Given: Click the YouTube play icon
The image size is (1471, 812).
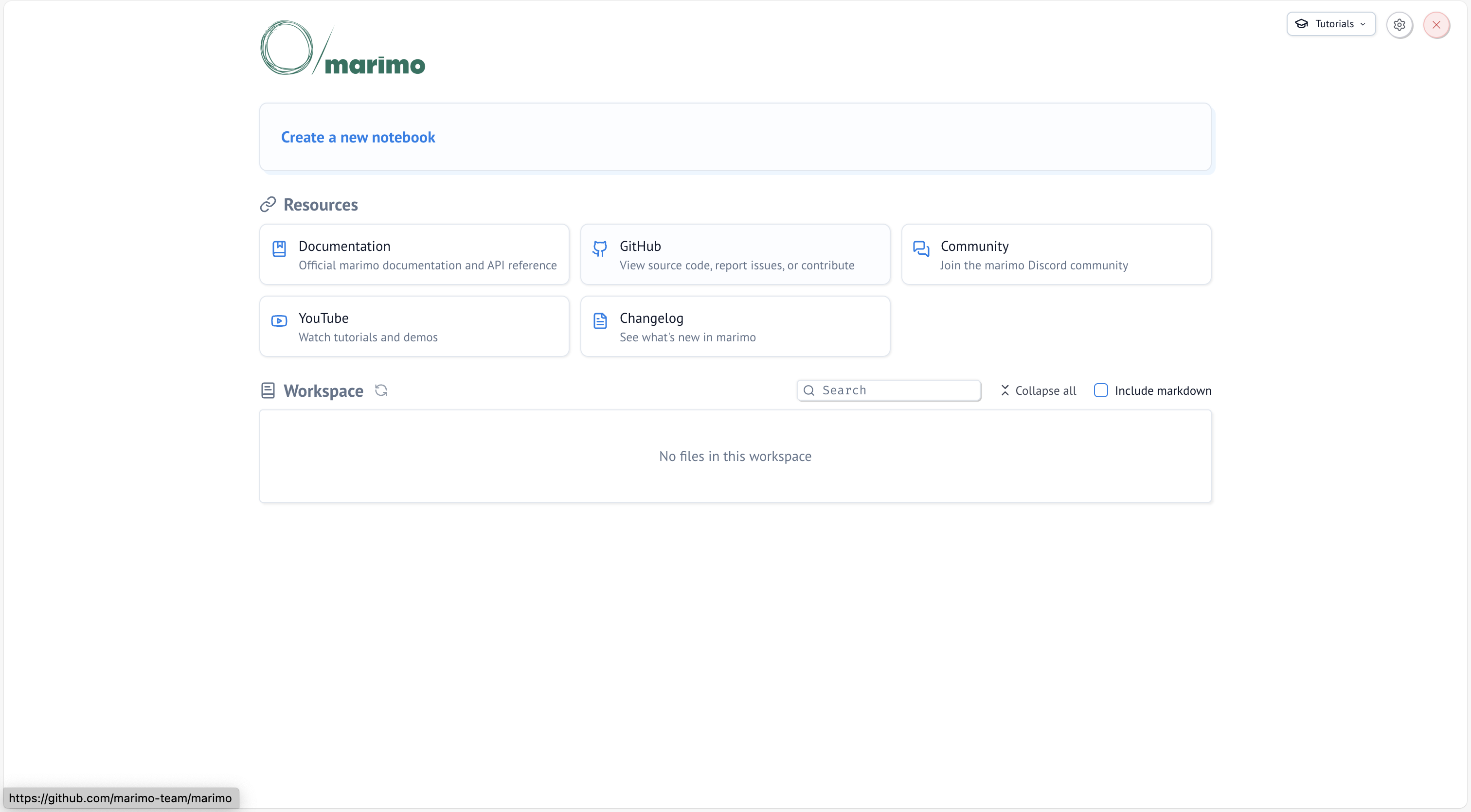Looking at the screenshot, I should pyautogui.click(x=279, y=321).
